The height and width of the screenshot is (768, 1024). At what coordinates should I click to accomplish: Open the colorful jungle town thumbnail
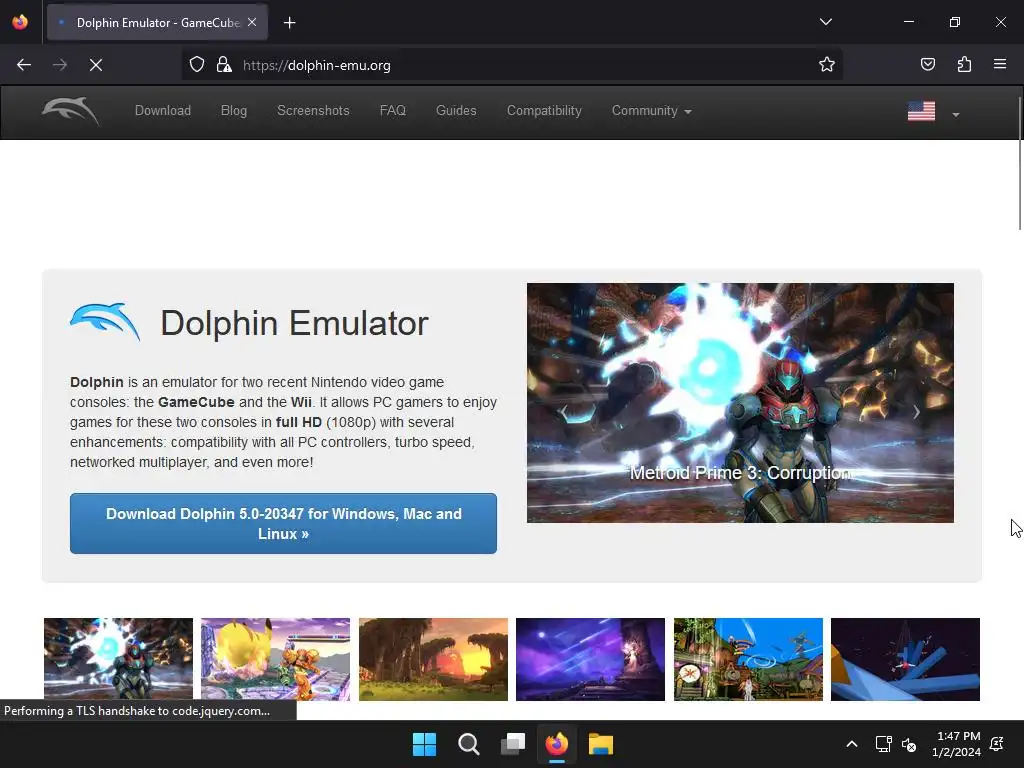[748, 659]
